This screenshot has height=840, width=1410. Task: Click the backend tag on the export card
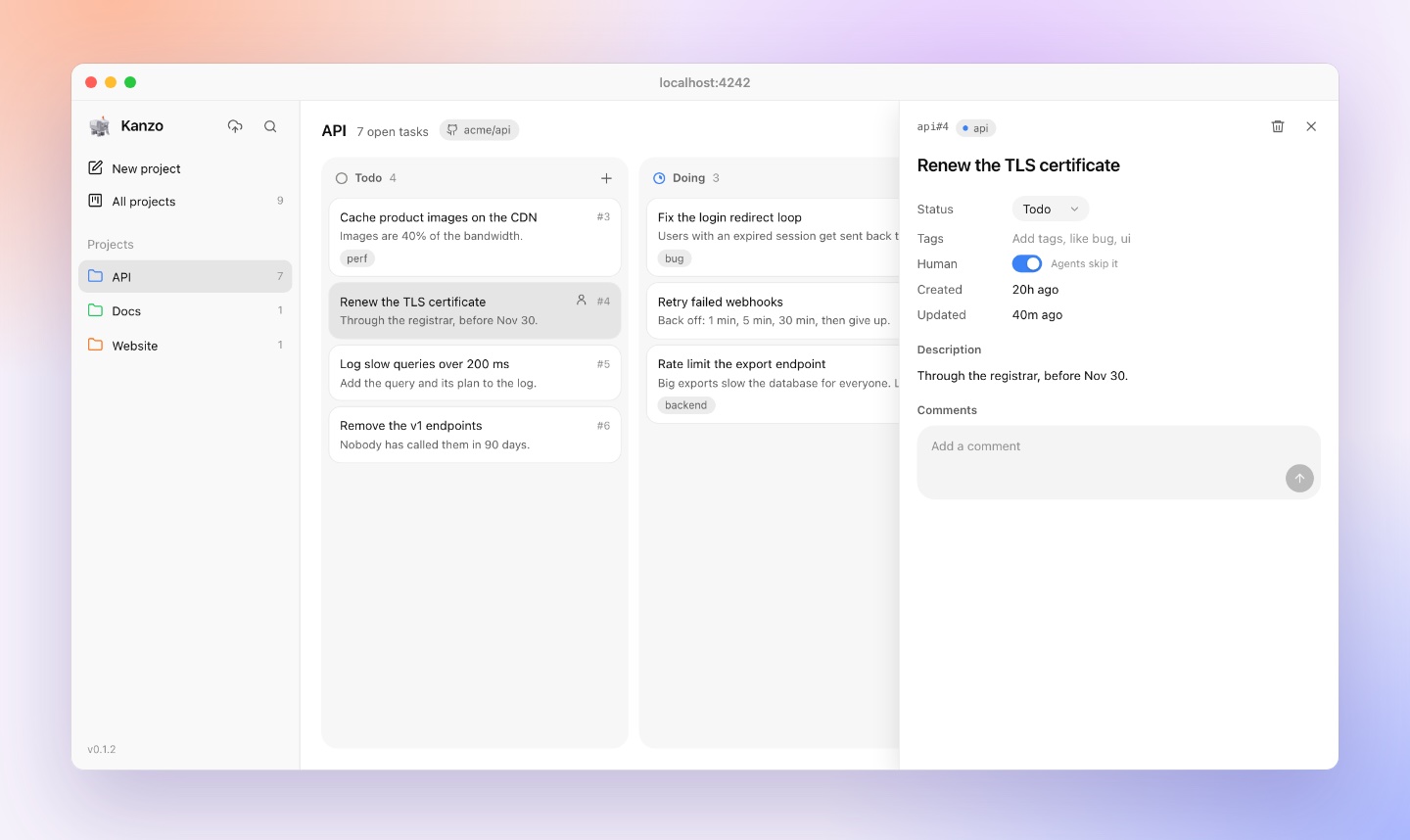click(x=685, y=405)
